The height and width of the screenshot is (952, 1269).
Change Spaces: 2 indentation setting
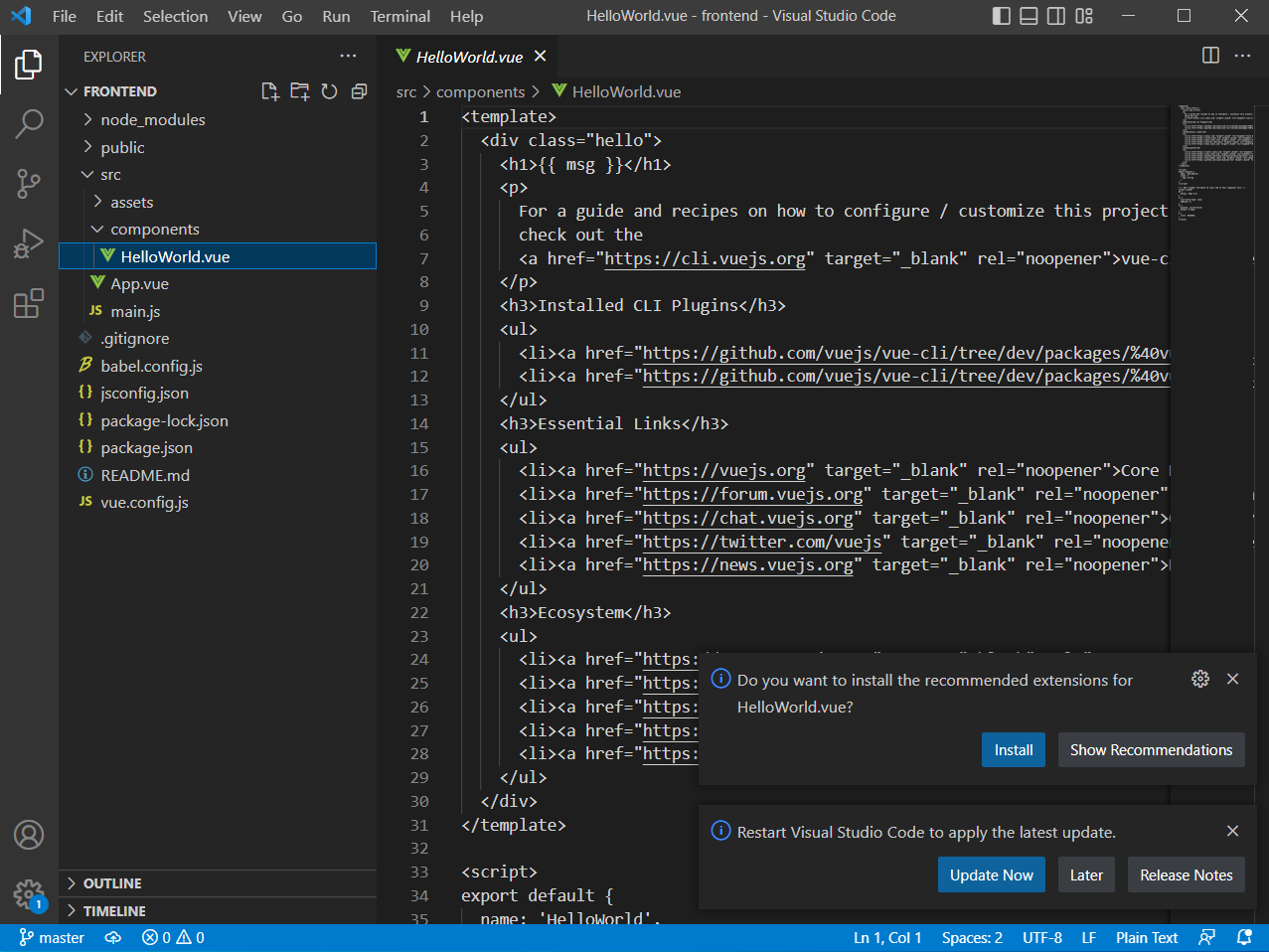coord(972,938)
